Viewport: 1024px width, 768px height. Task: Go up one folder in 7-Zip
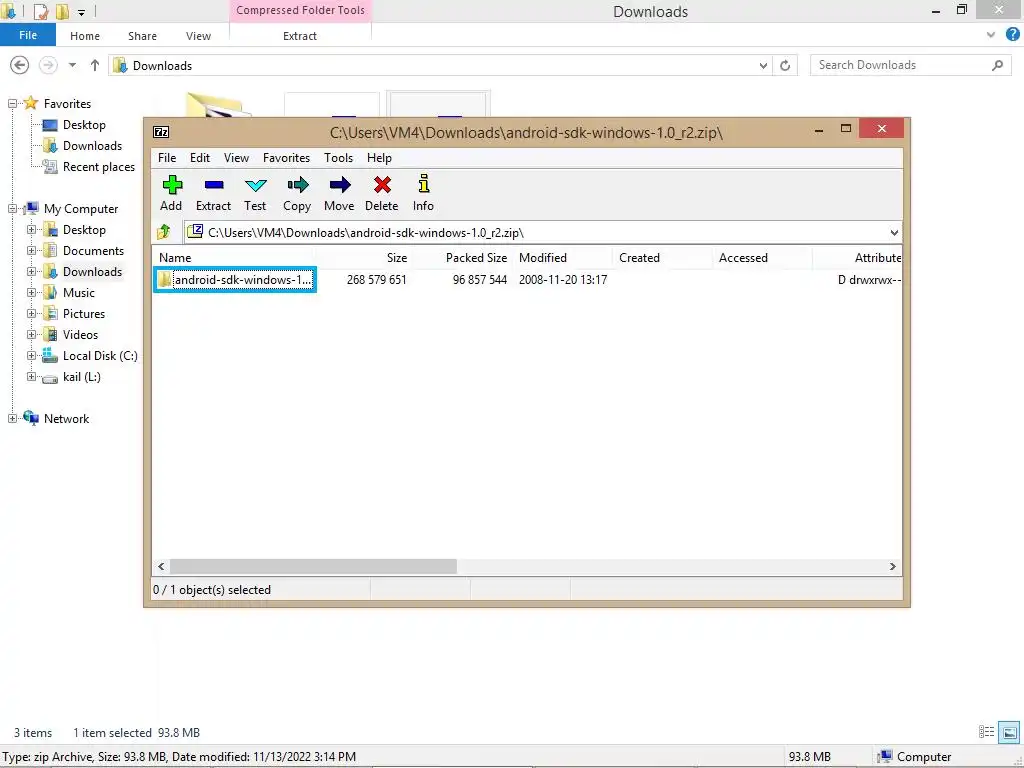click(x=164, y=232)
